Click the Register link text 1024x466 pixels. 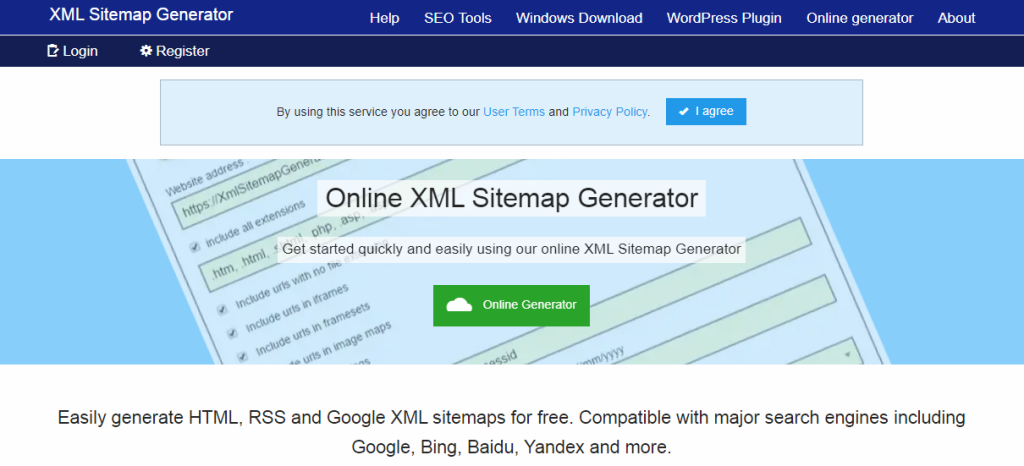click(x=183, y=51)
